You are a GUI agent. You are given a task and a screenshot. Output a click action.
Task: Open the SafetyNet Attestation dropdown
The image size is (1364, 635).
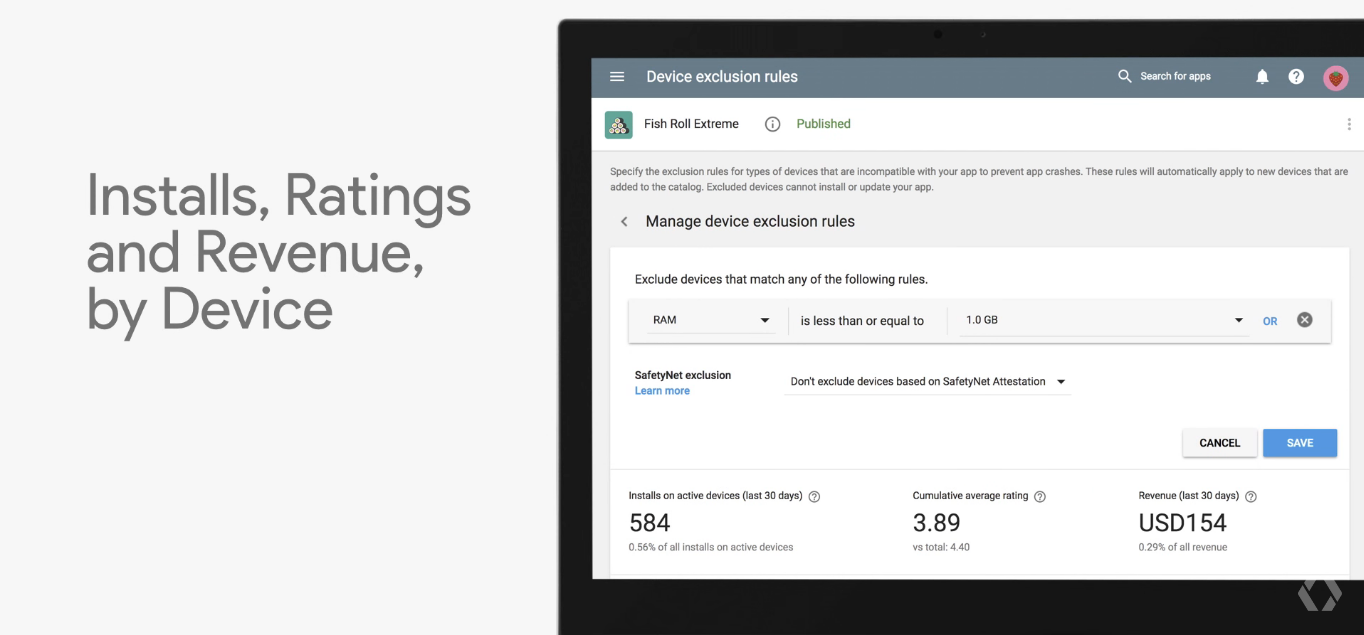click(x=927, y=382)
